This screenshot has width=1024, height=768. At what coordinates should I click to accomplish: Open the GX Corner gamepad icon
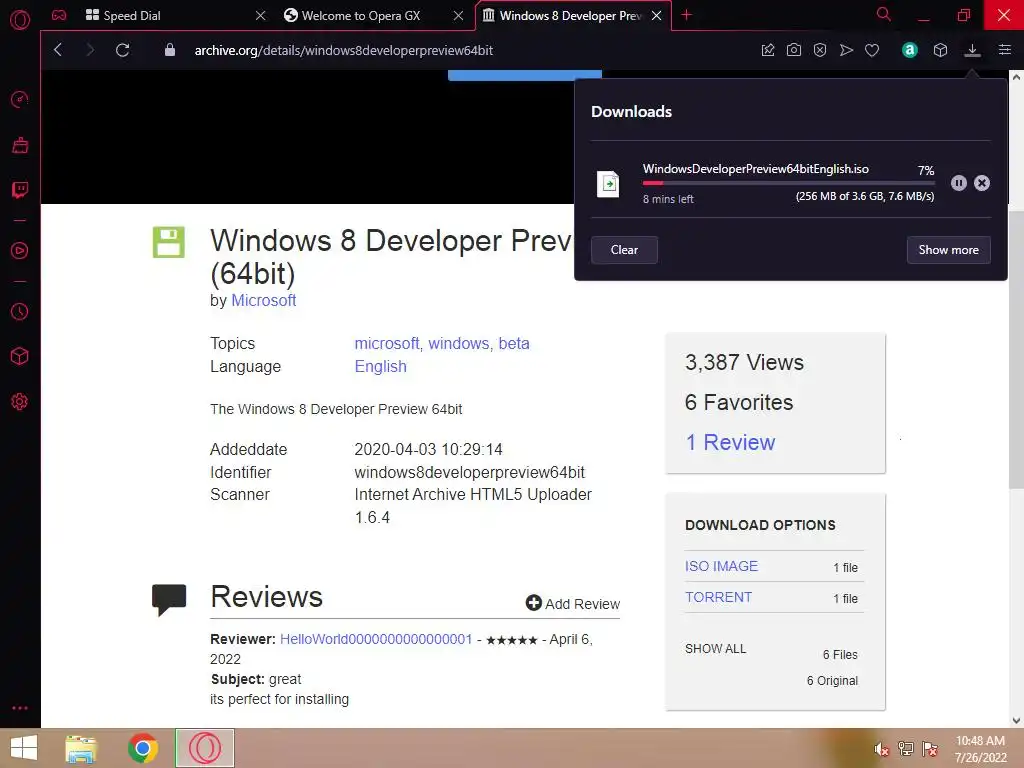pos(59,15)
